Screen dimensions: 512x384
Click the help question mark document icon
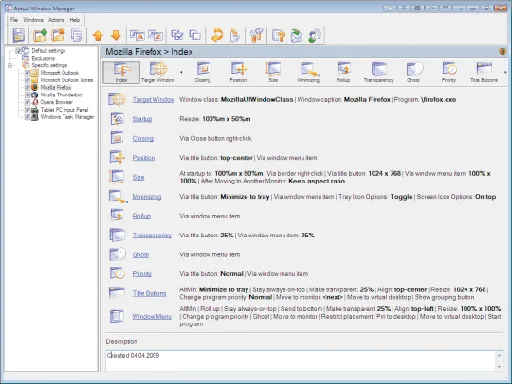pyautogui.click(x=278, y=35)
